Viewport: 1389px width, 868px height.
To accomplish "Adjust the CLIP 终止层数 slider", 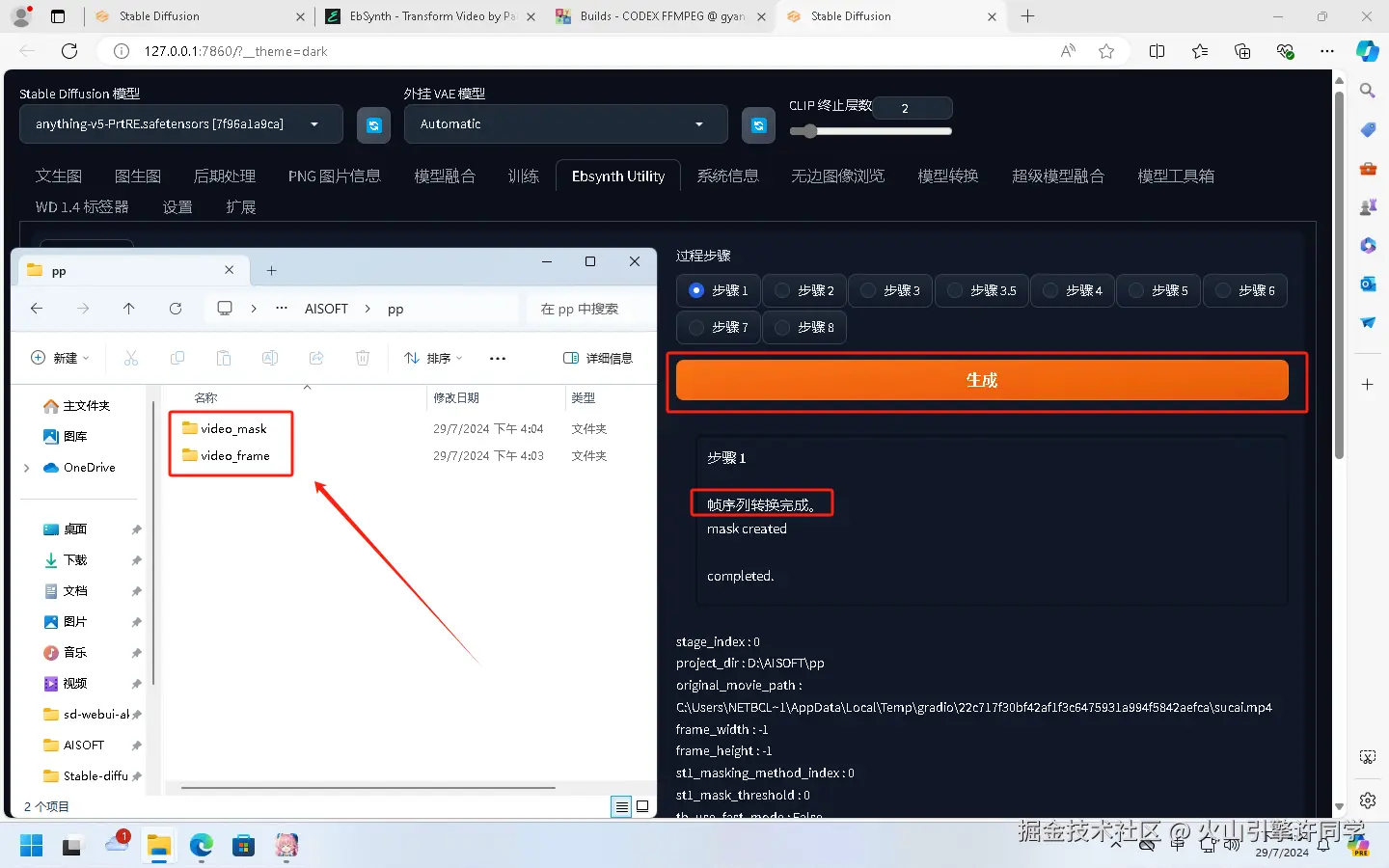I will 870,131.
